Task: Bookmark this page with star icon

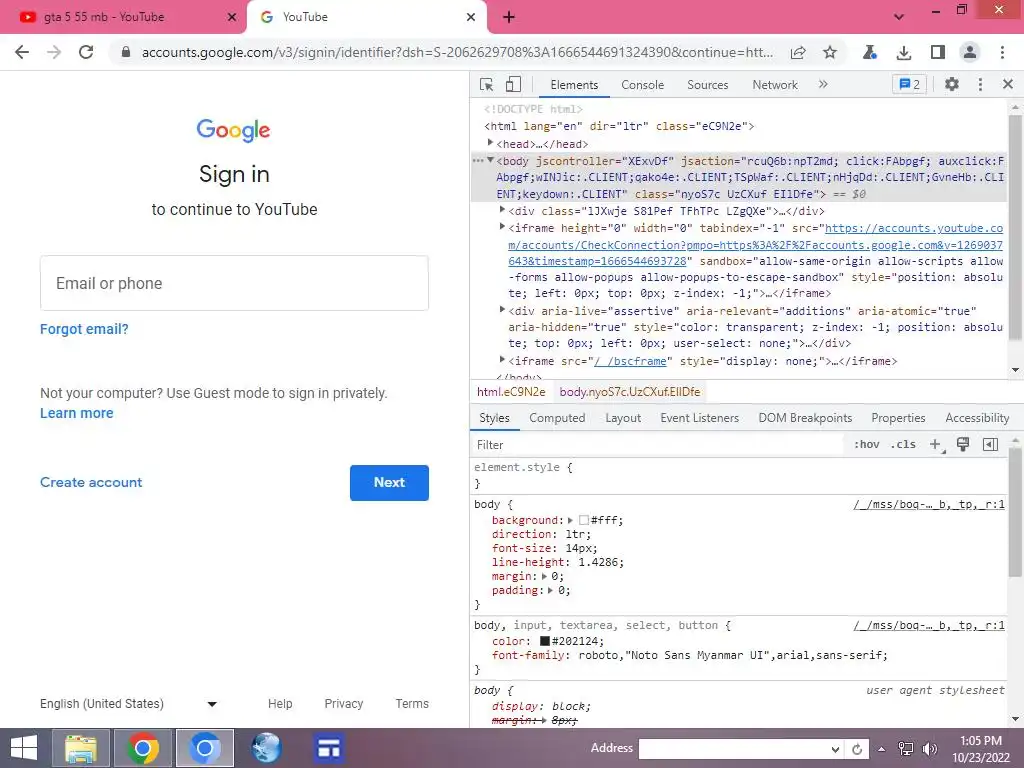Action: tap(829, 52)
